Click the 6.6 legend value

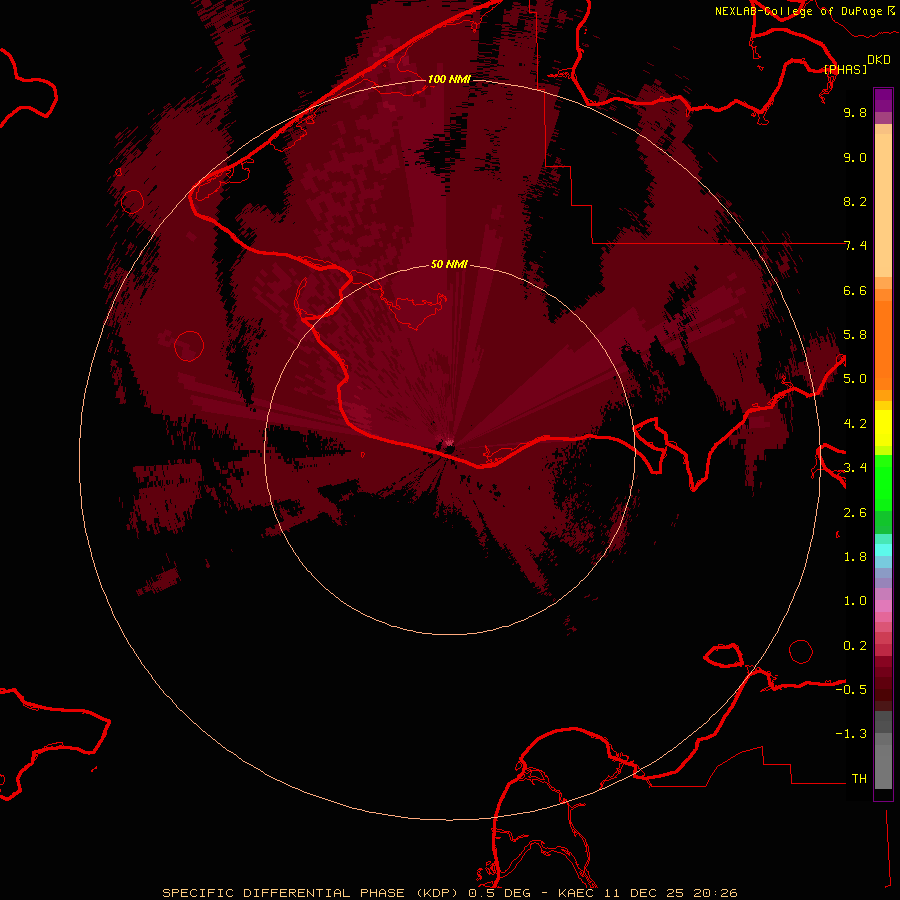coord(855,290)
